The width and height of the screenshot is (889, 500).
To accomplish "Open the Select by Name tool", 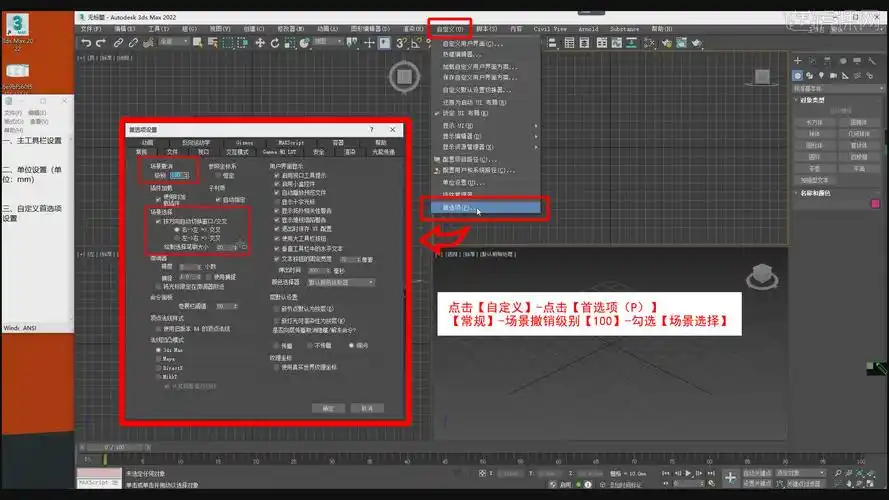I will click(x=213, y=43).
